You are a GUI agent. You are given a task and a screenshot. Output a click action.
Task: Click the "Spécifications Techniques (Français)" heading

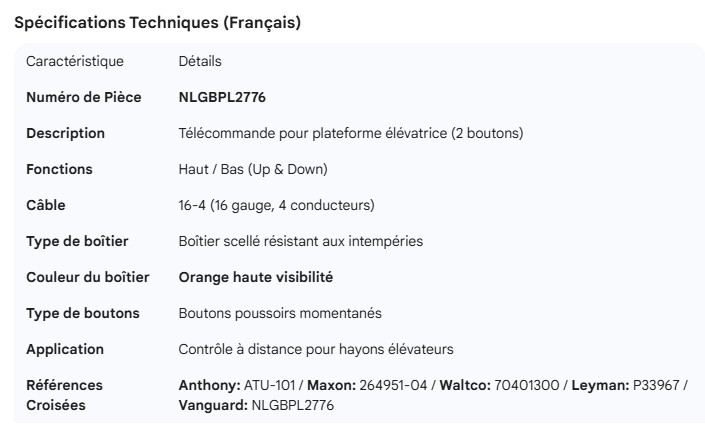[157, 23]
